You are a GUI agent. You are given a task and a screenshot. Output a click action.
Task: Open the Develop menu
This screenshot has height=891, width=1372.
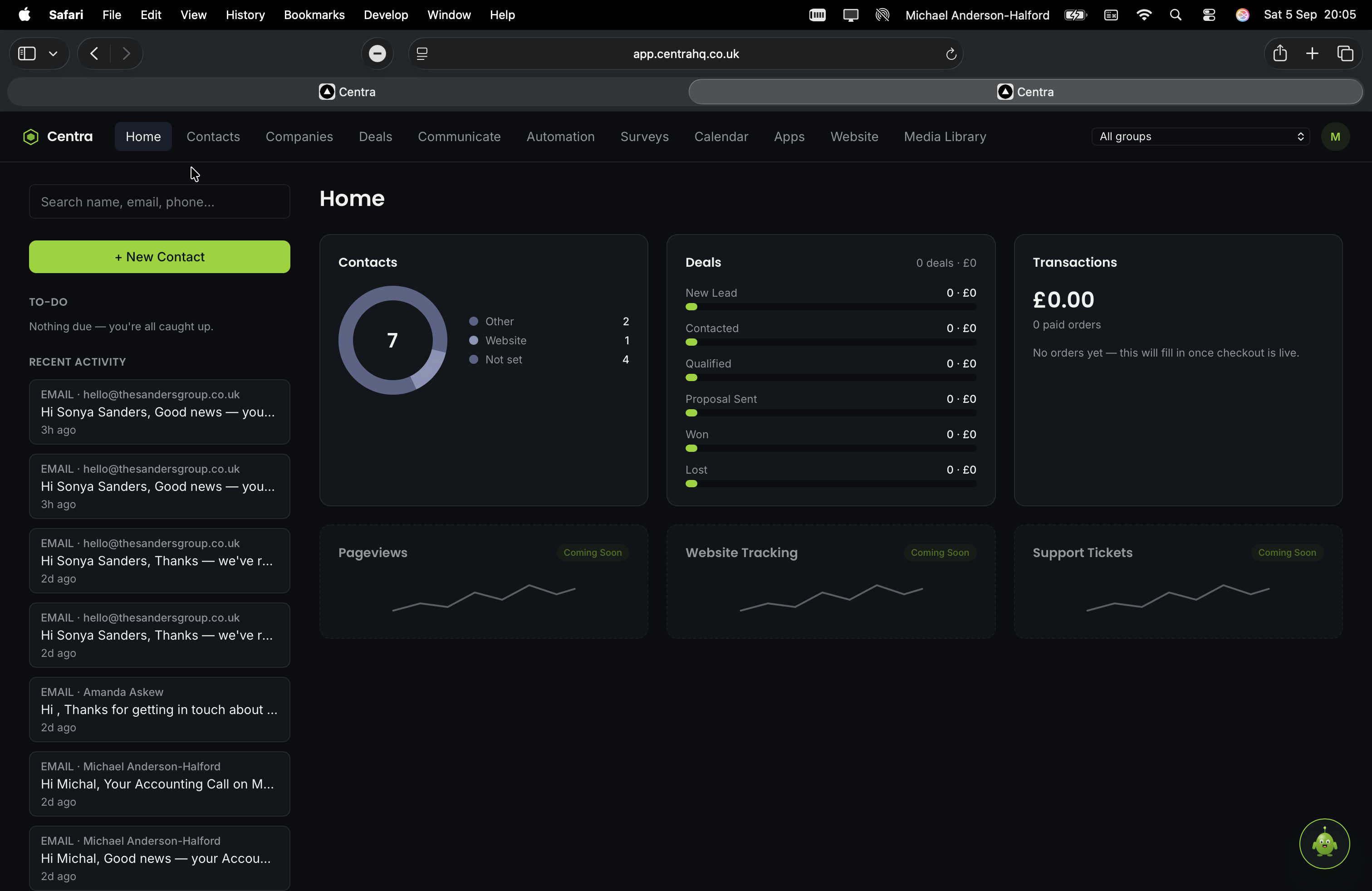click(x=386, y=15)
